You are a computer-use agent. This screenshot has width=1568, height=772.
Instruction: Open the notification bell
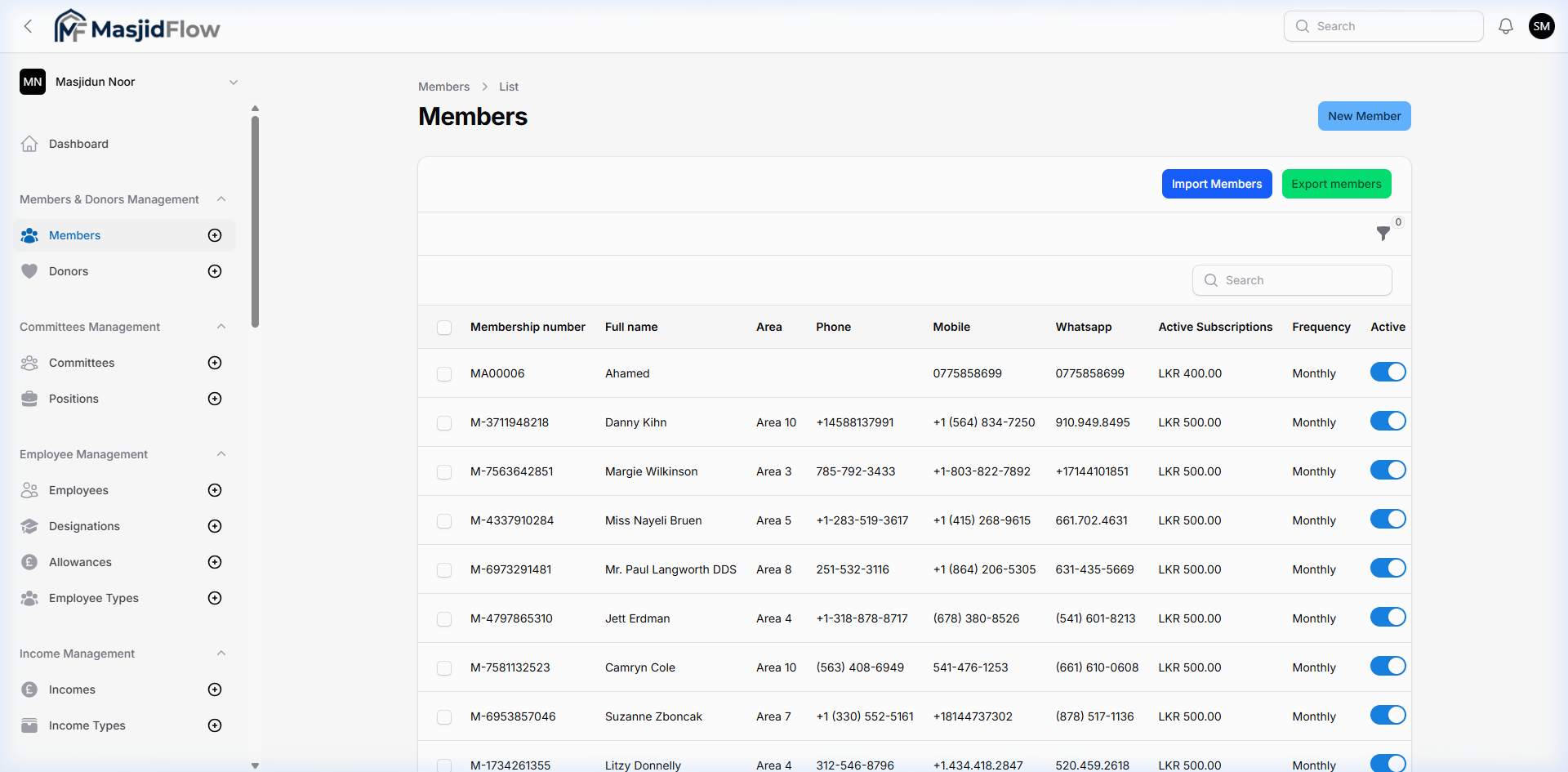1505,25
